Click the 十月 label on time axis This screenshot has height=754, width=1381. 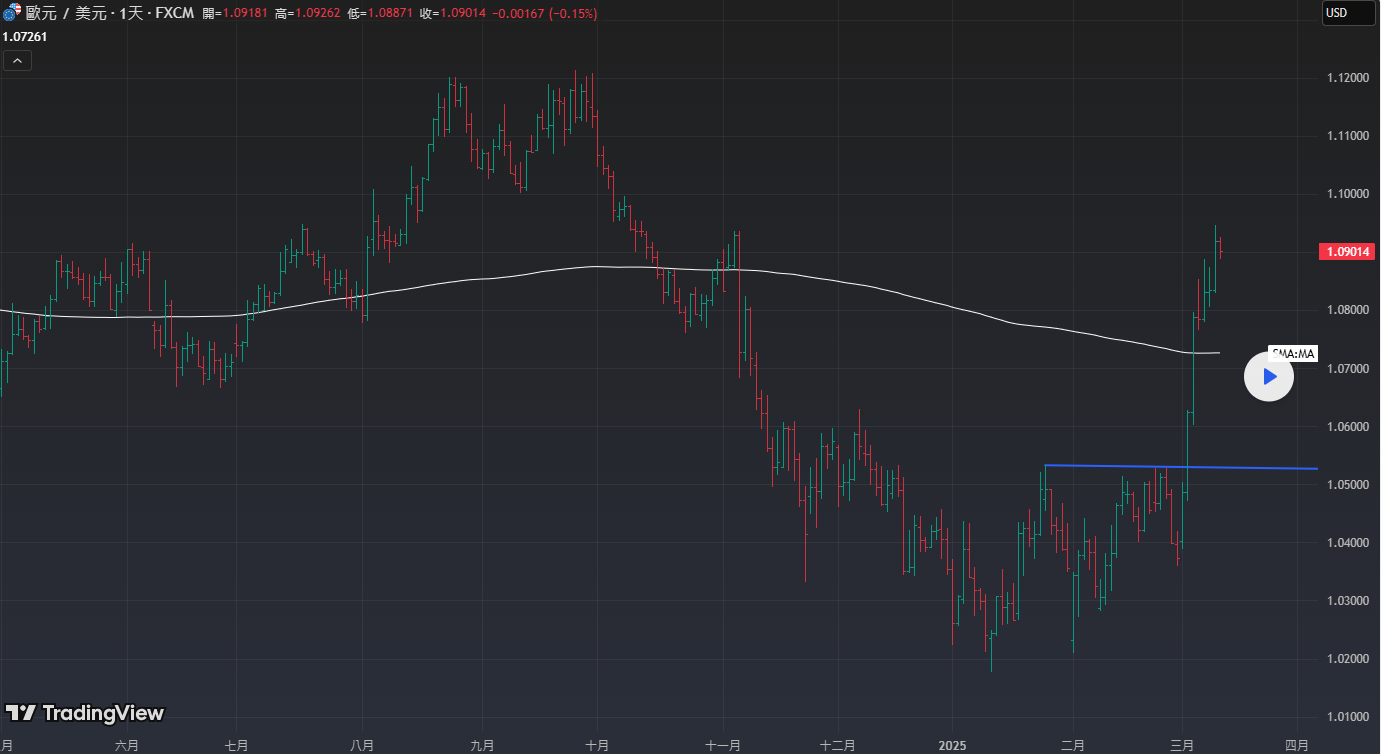point(597,745)
